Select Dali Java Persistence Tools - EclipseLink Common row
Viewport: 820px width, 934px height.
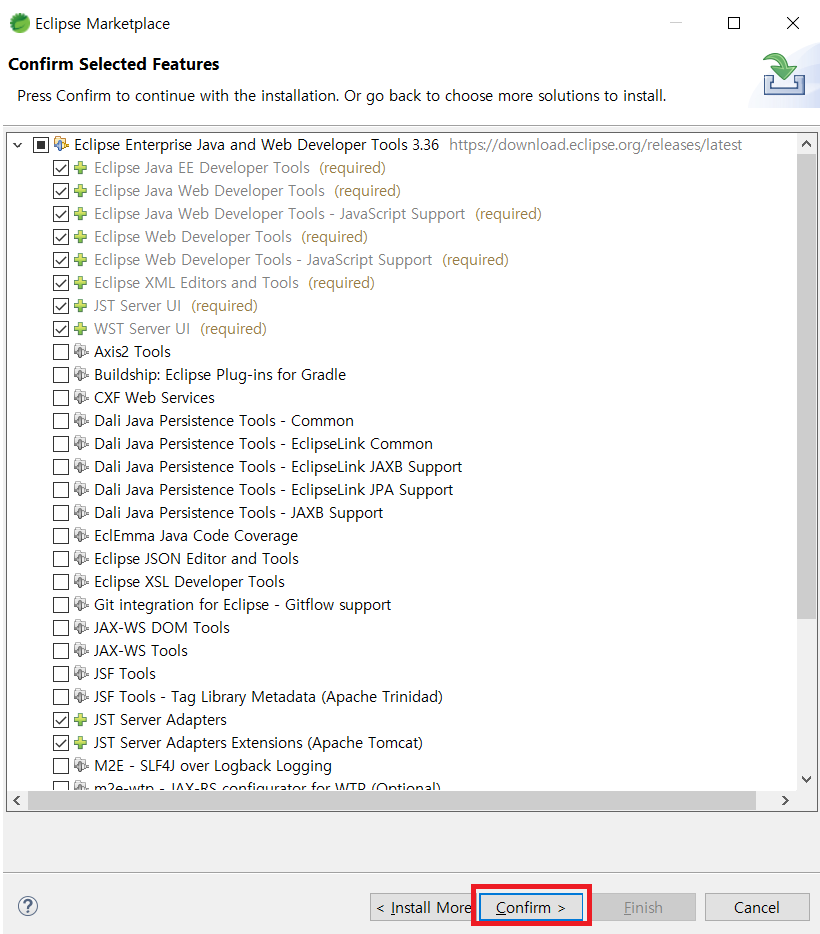click(x=263, y=444)
